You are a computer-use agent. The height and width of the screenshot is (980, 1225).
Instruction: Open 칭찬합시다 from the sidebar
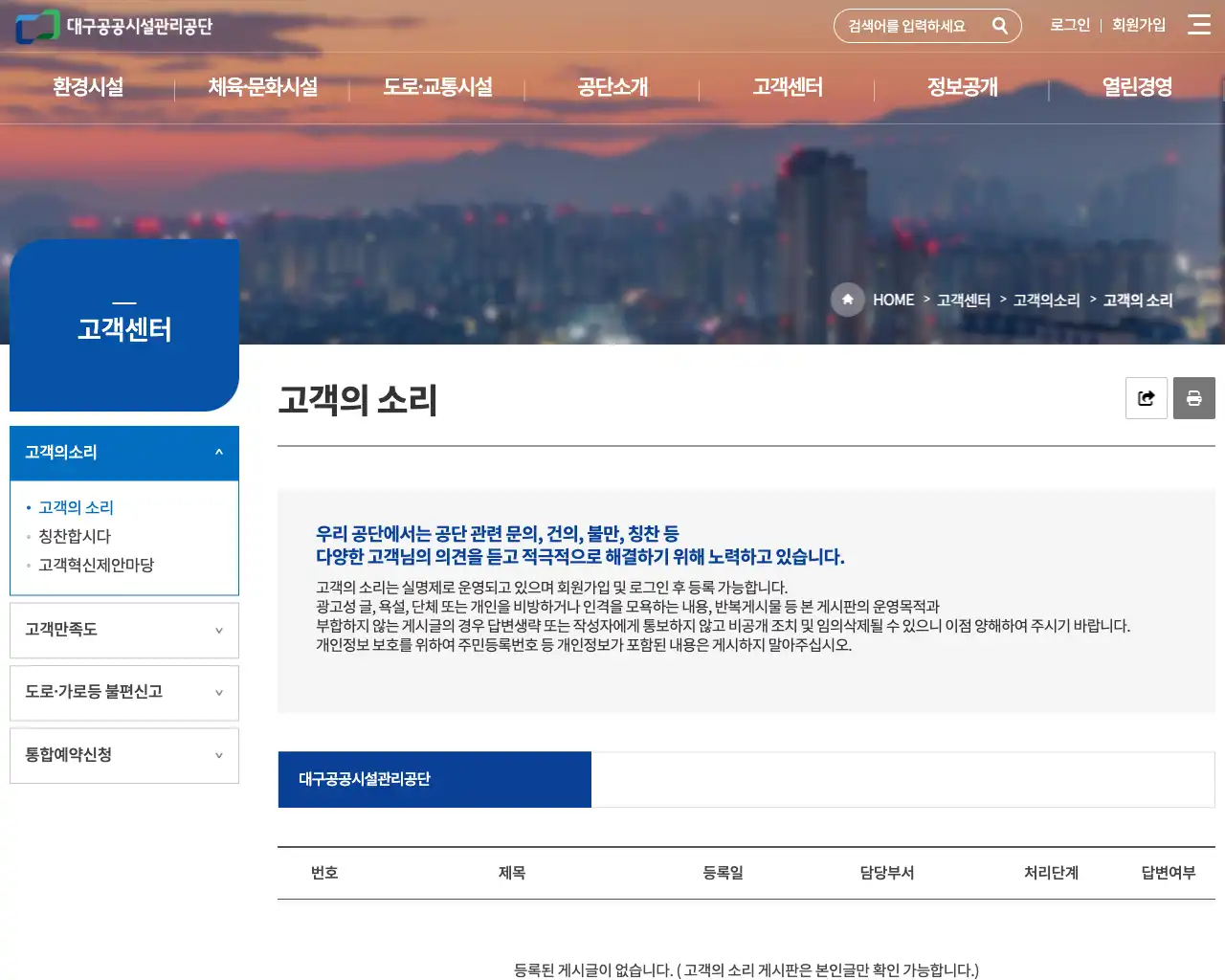(x=74, y=536)
